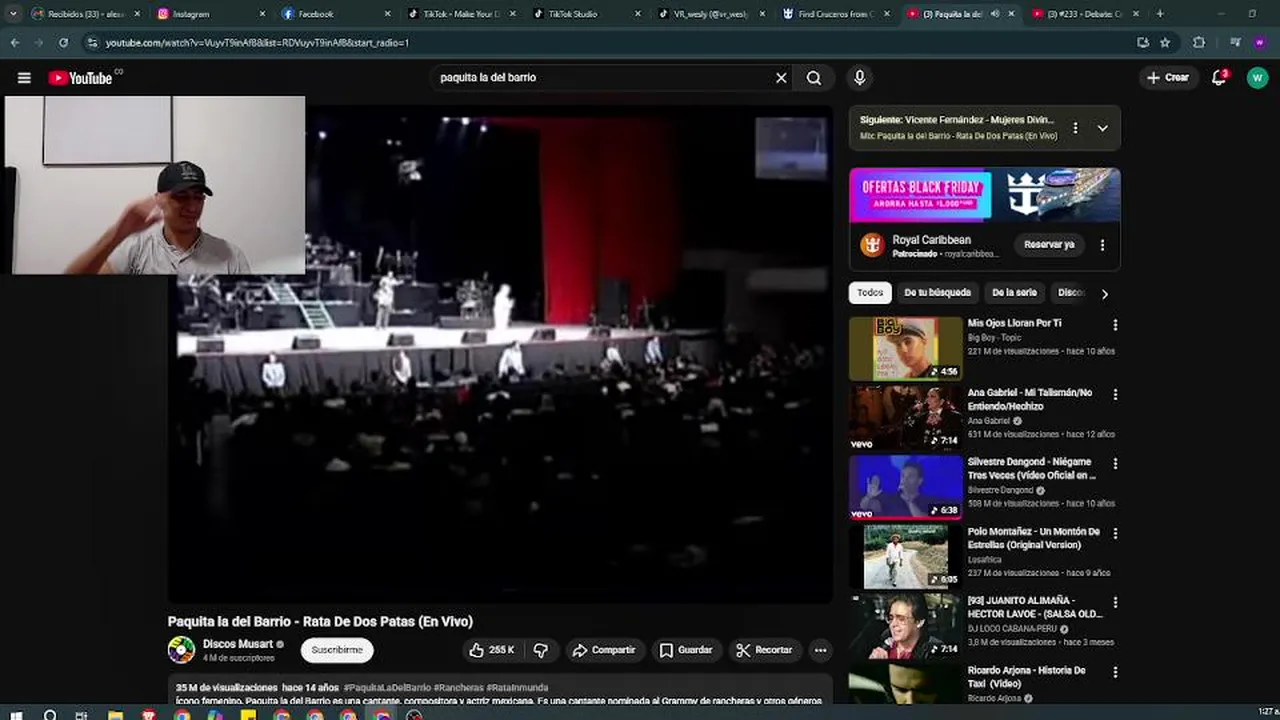Expand the playlist panel chevron
The width and height of the screenshot is (1280, 720).
click(1103, 128)
